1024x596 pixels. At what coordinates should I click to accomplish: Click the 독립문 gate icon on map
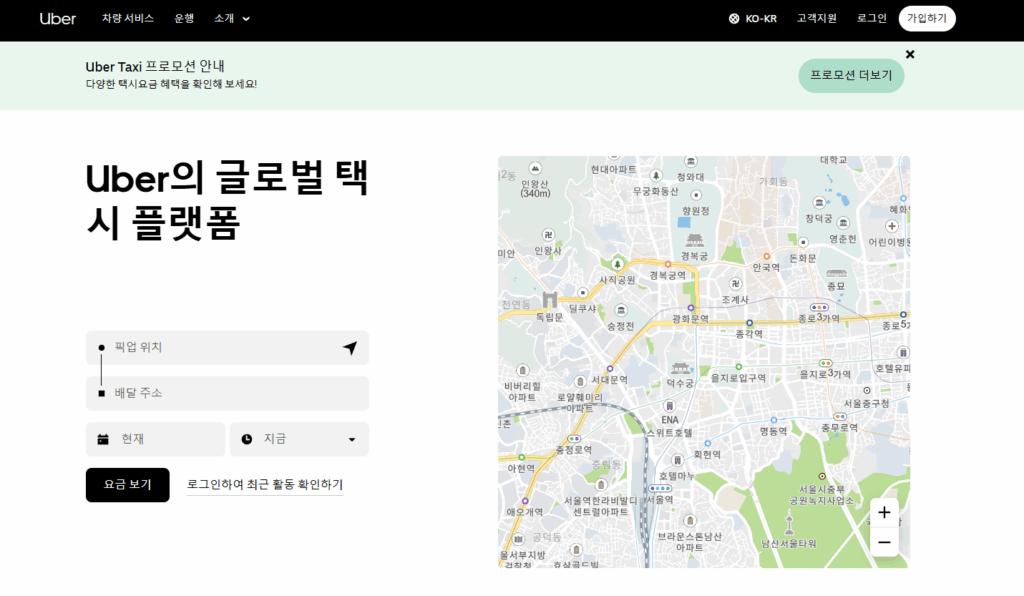click(x=550, y=300)
